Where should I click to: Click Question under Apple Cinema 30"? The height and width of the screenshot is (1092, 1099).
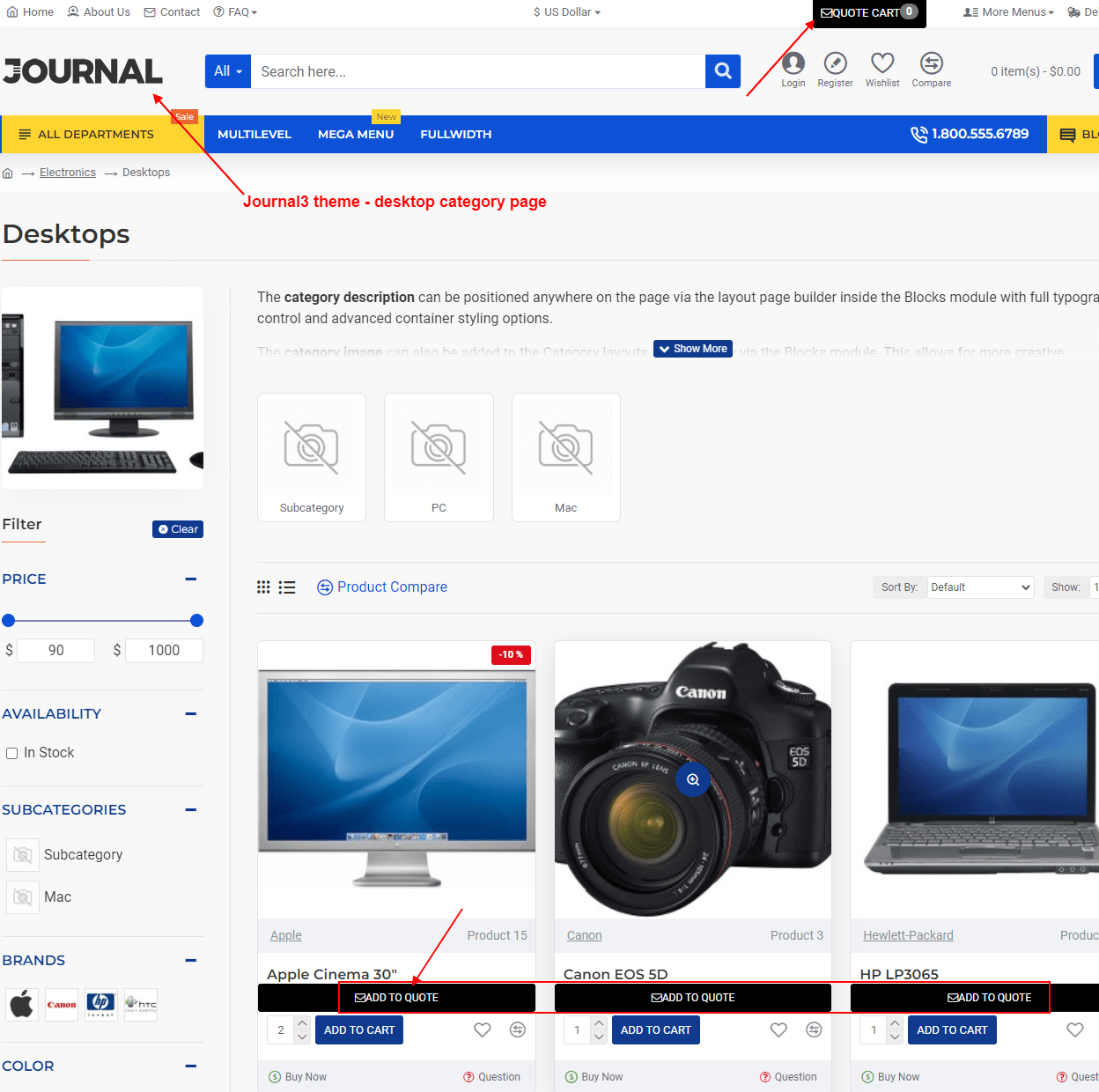coord(491,1077)
